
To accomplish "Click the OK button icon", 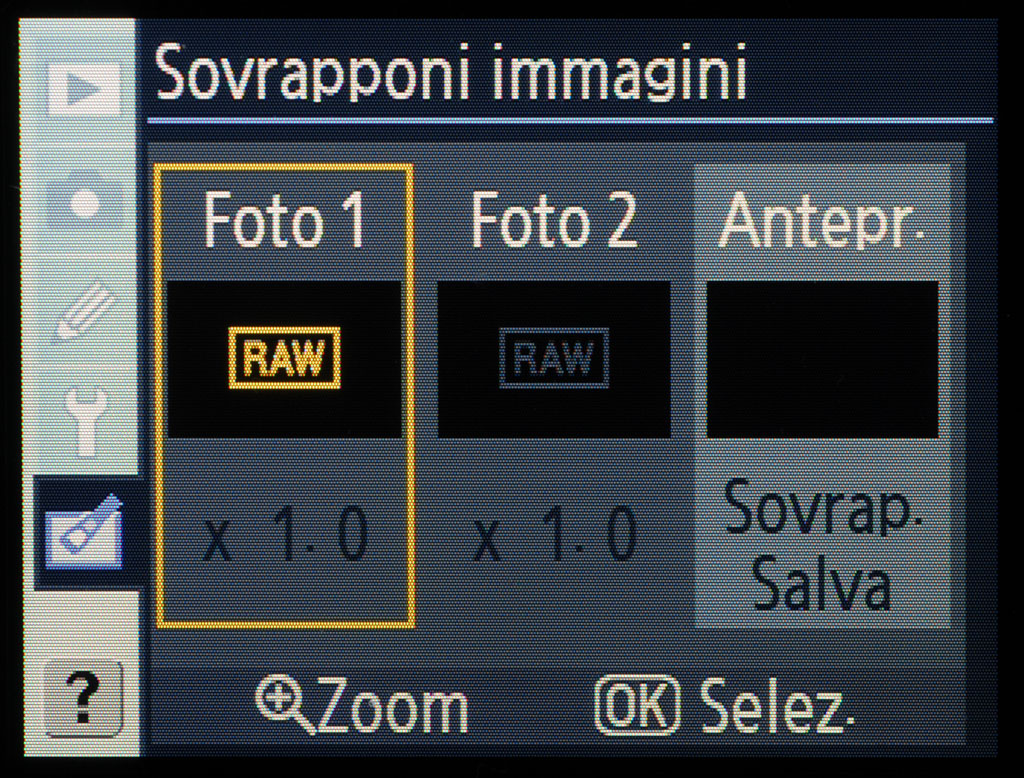I will pos(637,706).
